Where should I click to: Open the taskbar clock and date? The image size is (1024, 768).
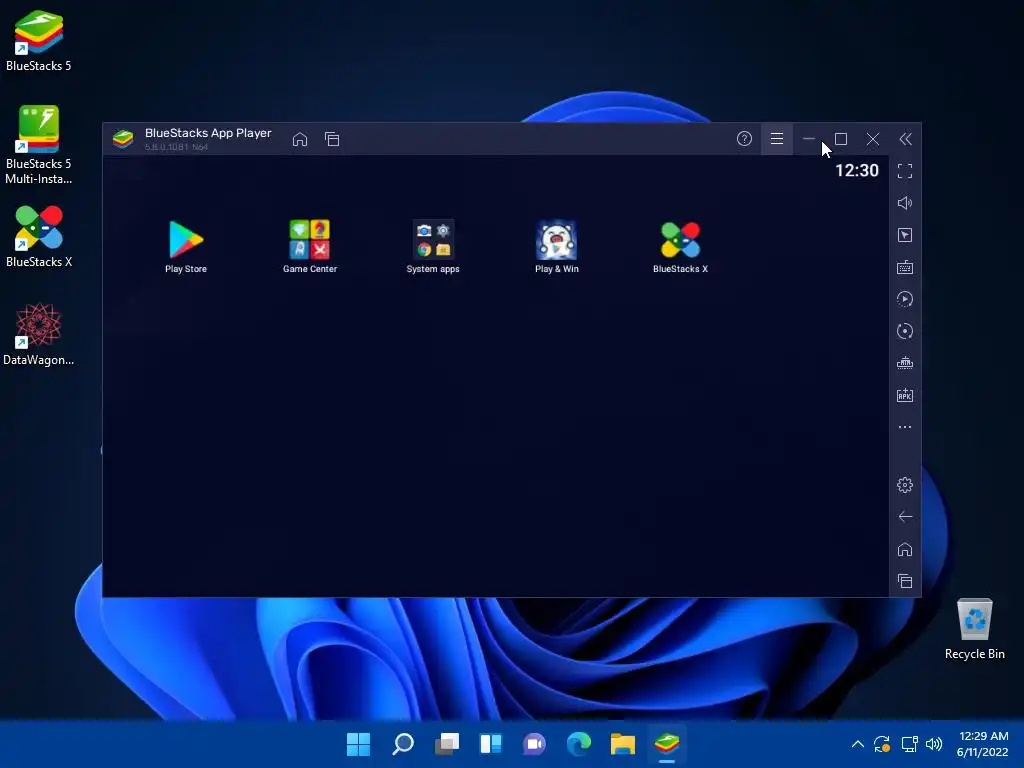(983, 744)
